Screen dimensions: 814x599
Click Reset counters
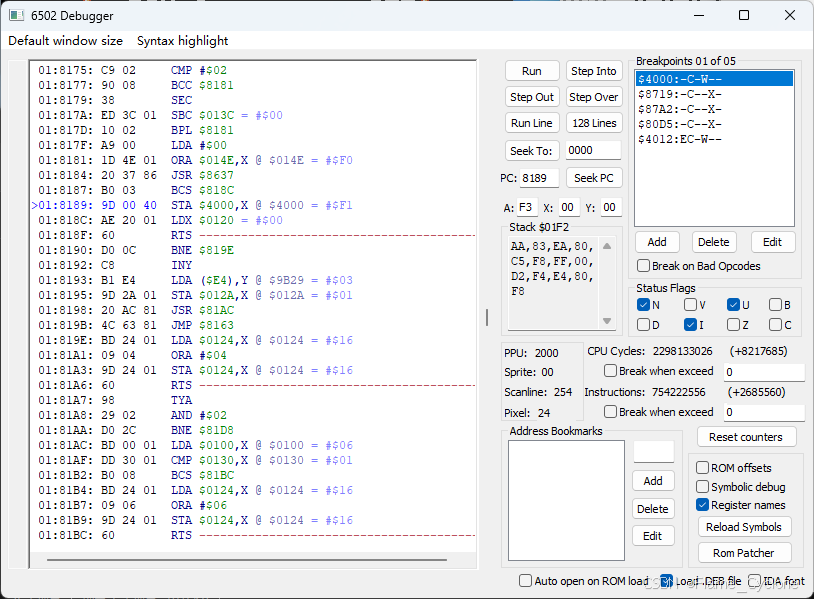pyautogui.click(x=746, y=437)
